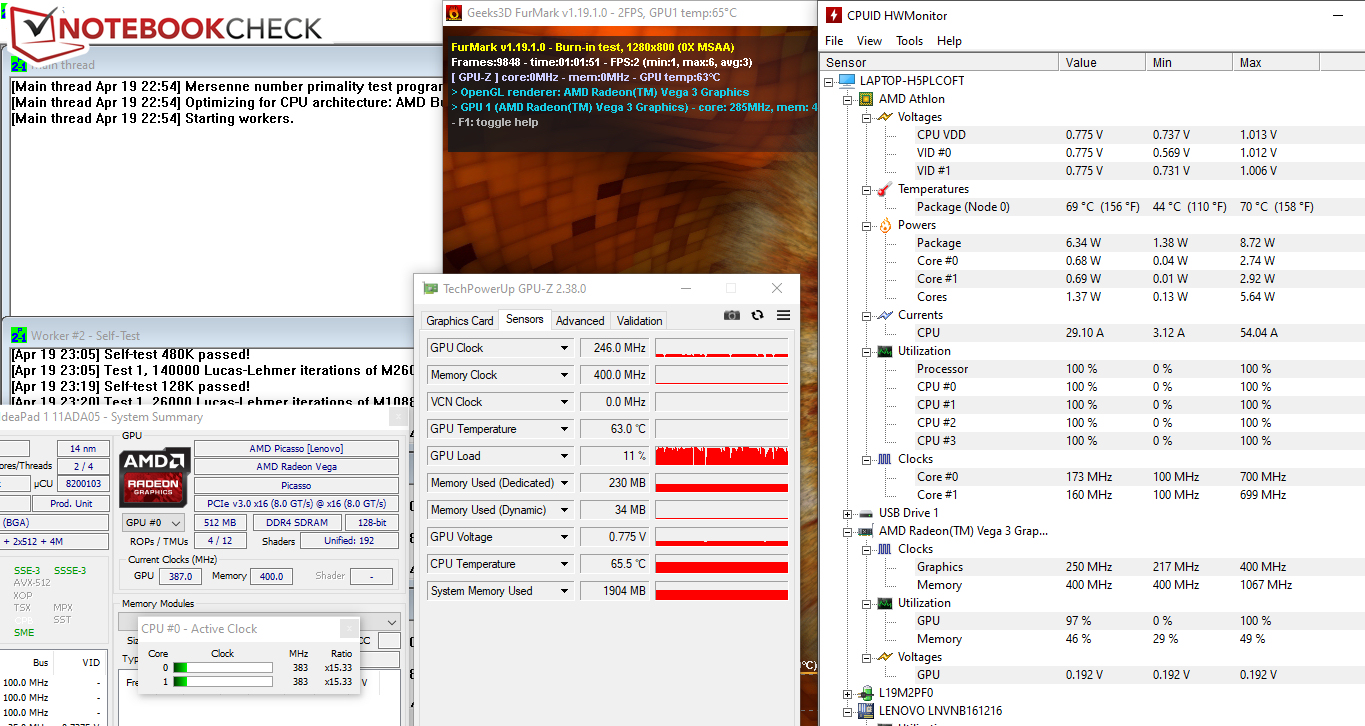Click the Currents waveform icon
The width and height of the screenshot is (1365, 726).
tap(885, 315)
